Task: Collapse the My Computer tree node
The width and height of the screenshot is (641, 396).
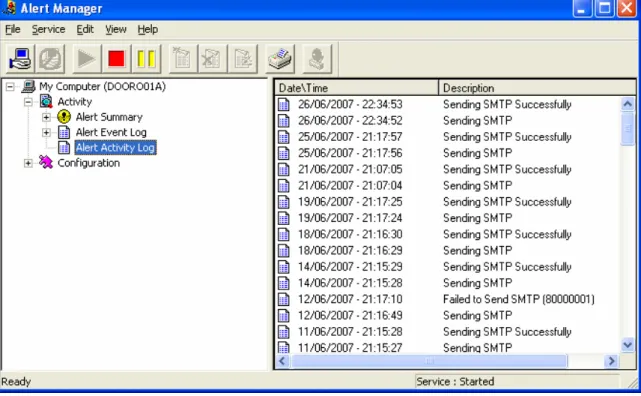Action: (10, 87)
